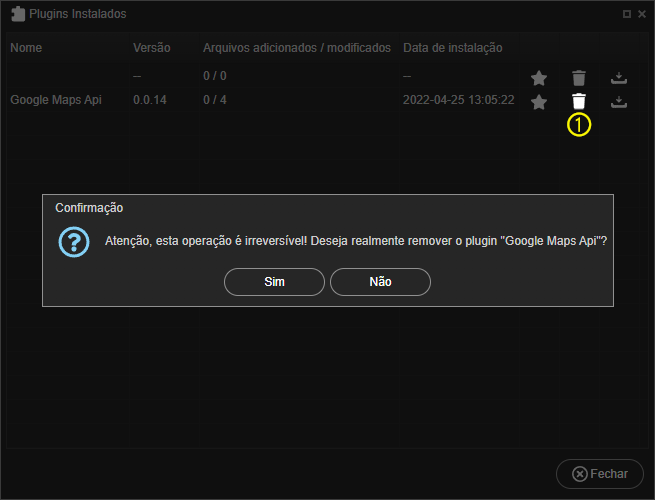
Task: Click the Confirmação dialog title
Action: coord(89,208)
